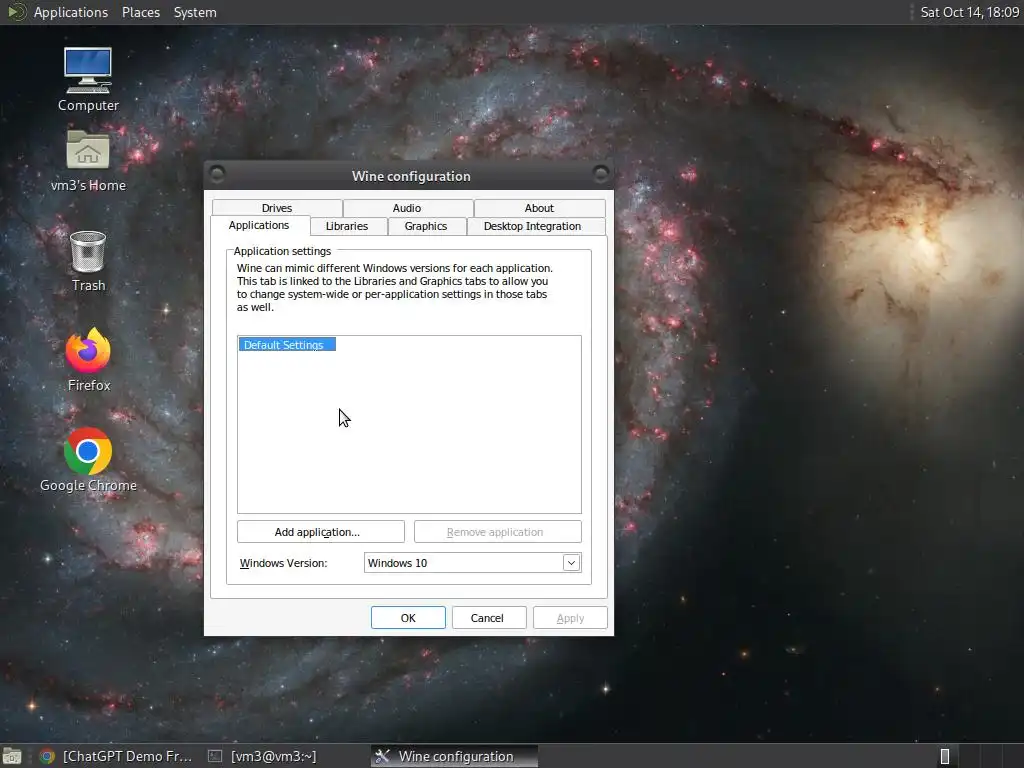
Task: Click the clock showing Sat Oct 14, 18:09
Action: click(x=969, y=12)
